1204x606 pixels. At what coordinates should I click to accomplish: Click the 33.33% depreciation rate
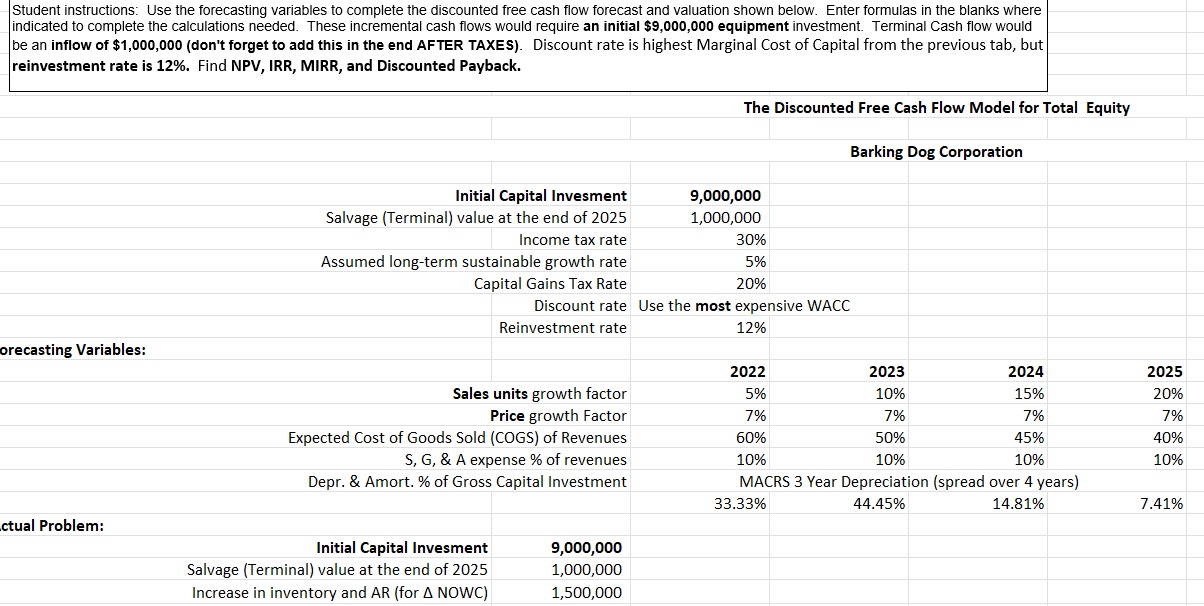coord(741,503)
